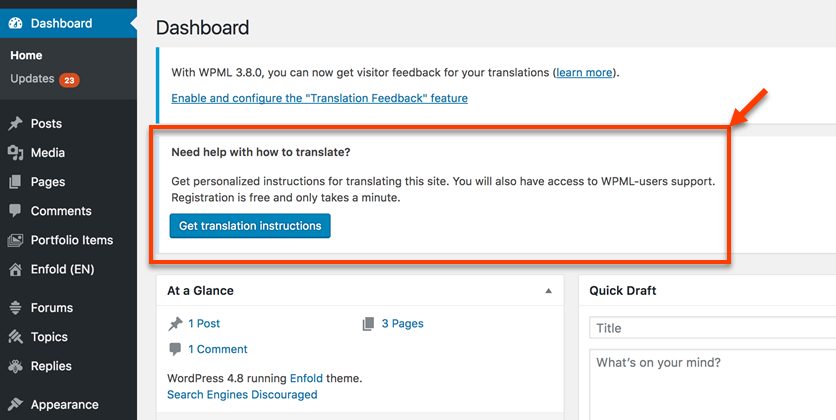Image resolution: width=836 pixels, height=420 pixels.
Task: Click the Topics icon in sidebar
Action: pyautogui.click(x=15, y=337)
